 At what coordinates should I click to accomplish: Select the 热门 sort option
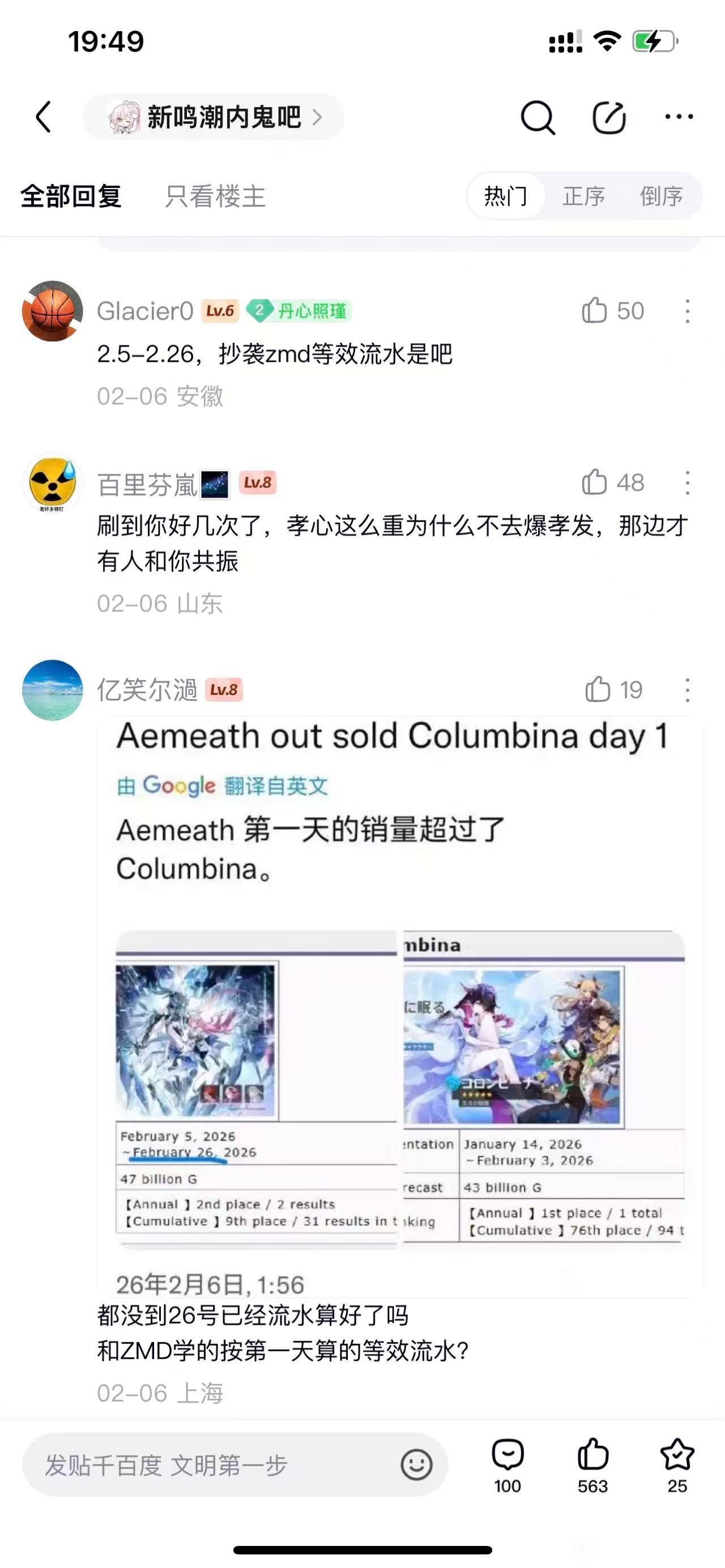506,196
